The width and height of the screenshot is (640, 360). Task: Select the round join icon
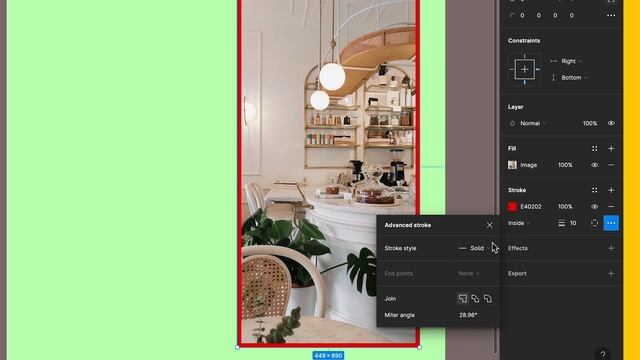click(x=488, y=299)
